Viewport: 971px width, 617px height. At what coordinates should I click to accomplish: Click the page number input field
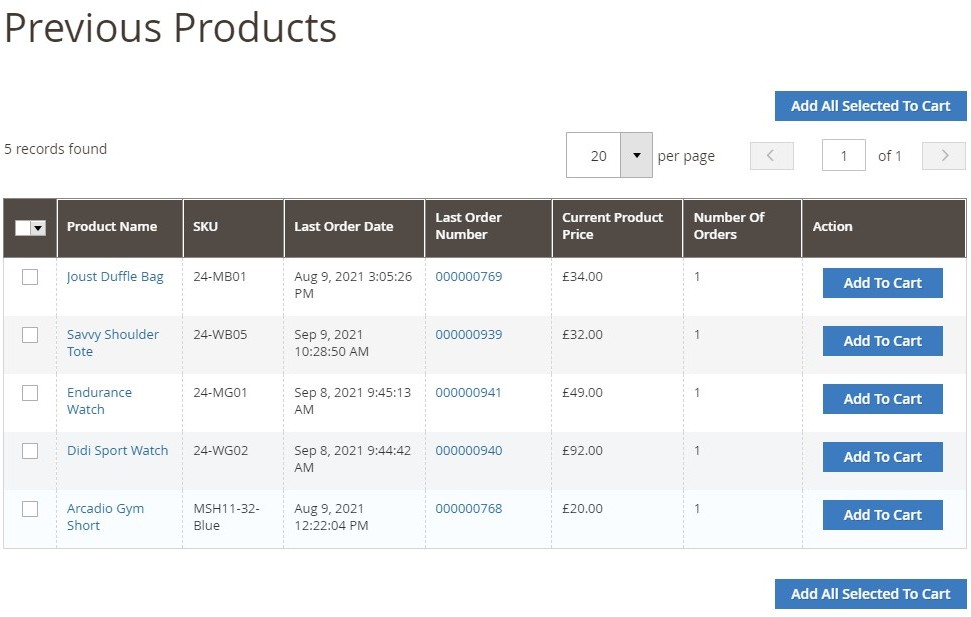click(x=843, y=156)
